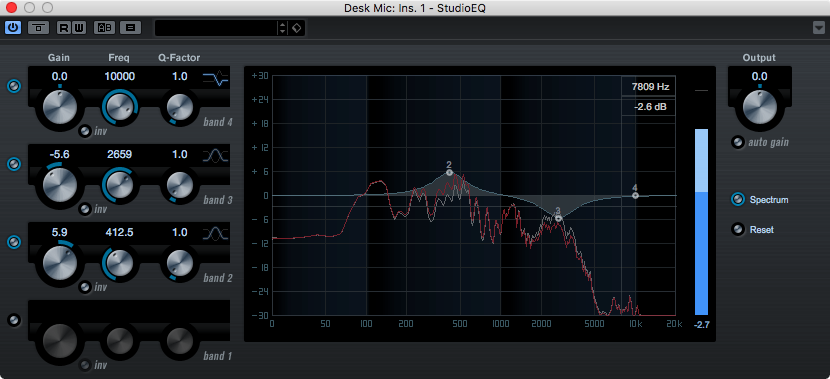The width and height of the screenshot is (830, 379).
Task: Click the 7809 Hz readout box
Action: click(649, 86)
